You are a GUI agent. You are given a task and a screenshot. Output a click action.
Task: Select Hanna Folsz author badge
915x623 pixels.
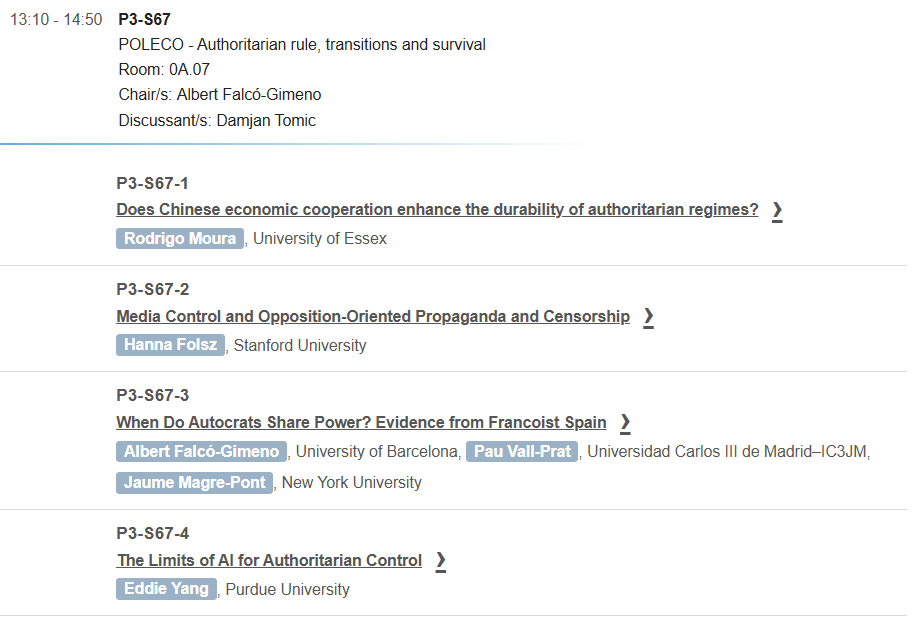[170, 345]
